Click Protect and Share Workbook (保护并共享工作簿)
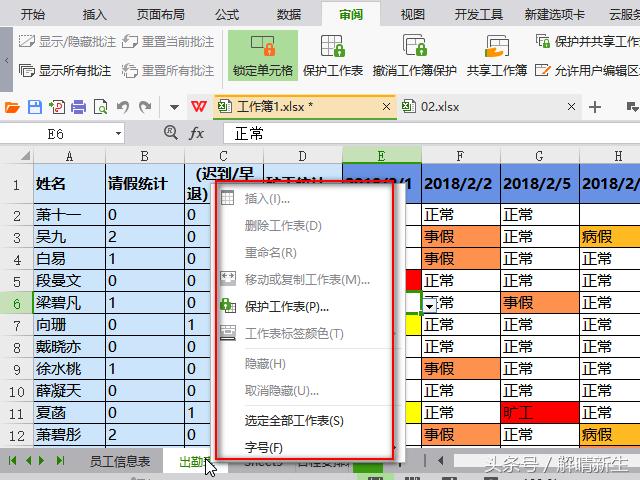Screen dimensions: 640x480 point(588,41)
